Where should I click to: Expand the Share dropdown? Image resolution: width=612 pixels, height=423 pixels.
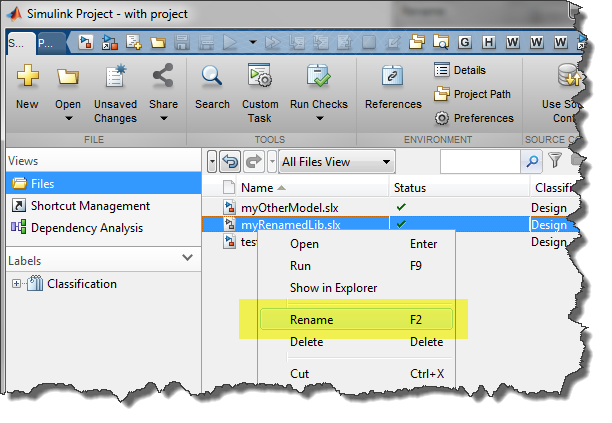tap(162, 118)
